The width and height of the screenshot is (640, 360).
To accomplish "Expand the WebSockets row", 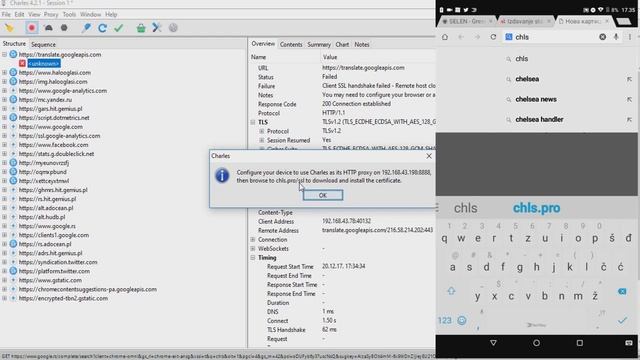I will tap(253, 249).
